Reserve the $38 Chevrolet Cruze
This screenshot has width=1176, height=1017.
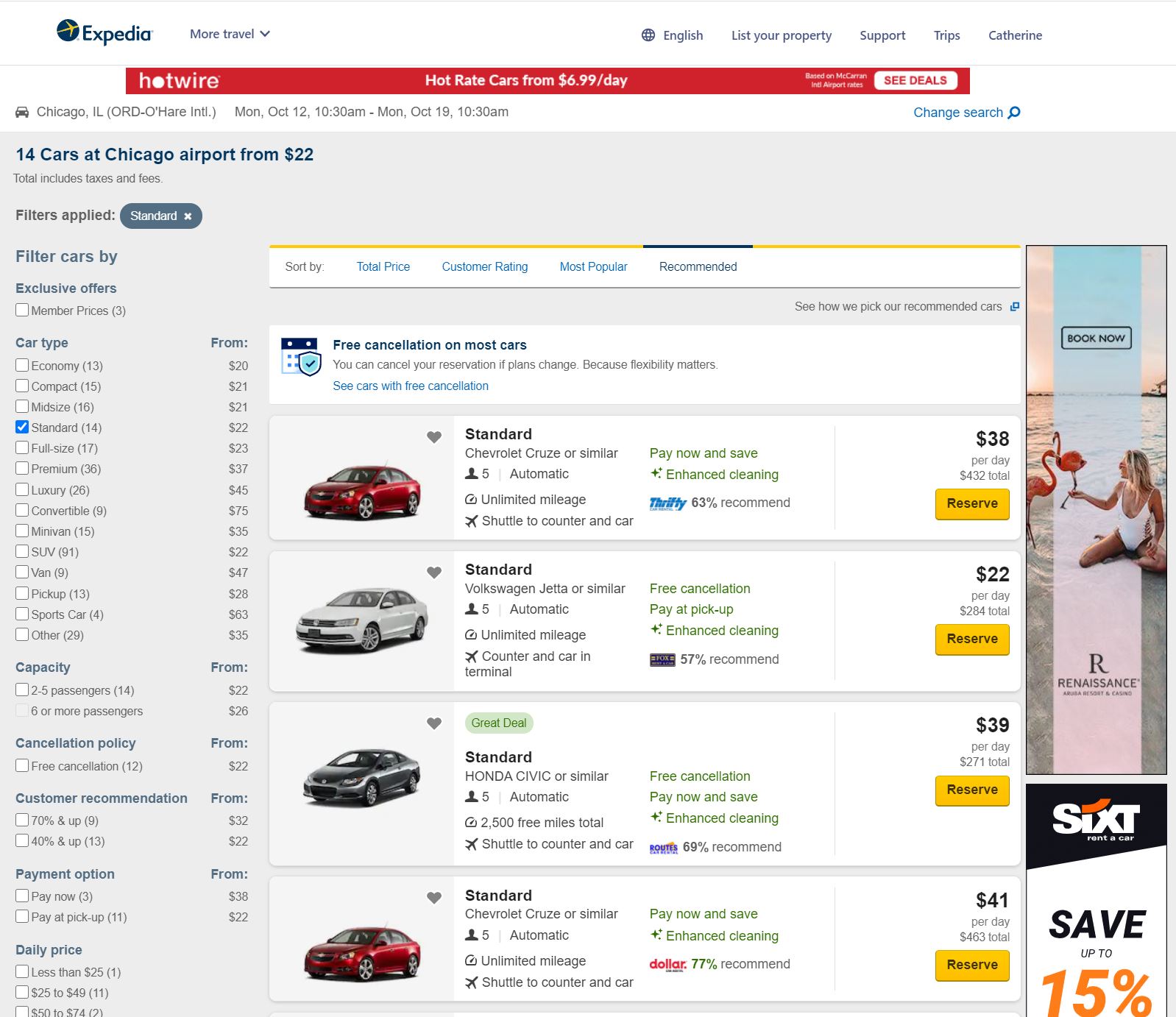point(972,504)
